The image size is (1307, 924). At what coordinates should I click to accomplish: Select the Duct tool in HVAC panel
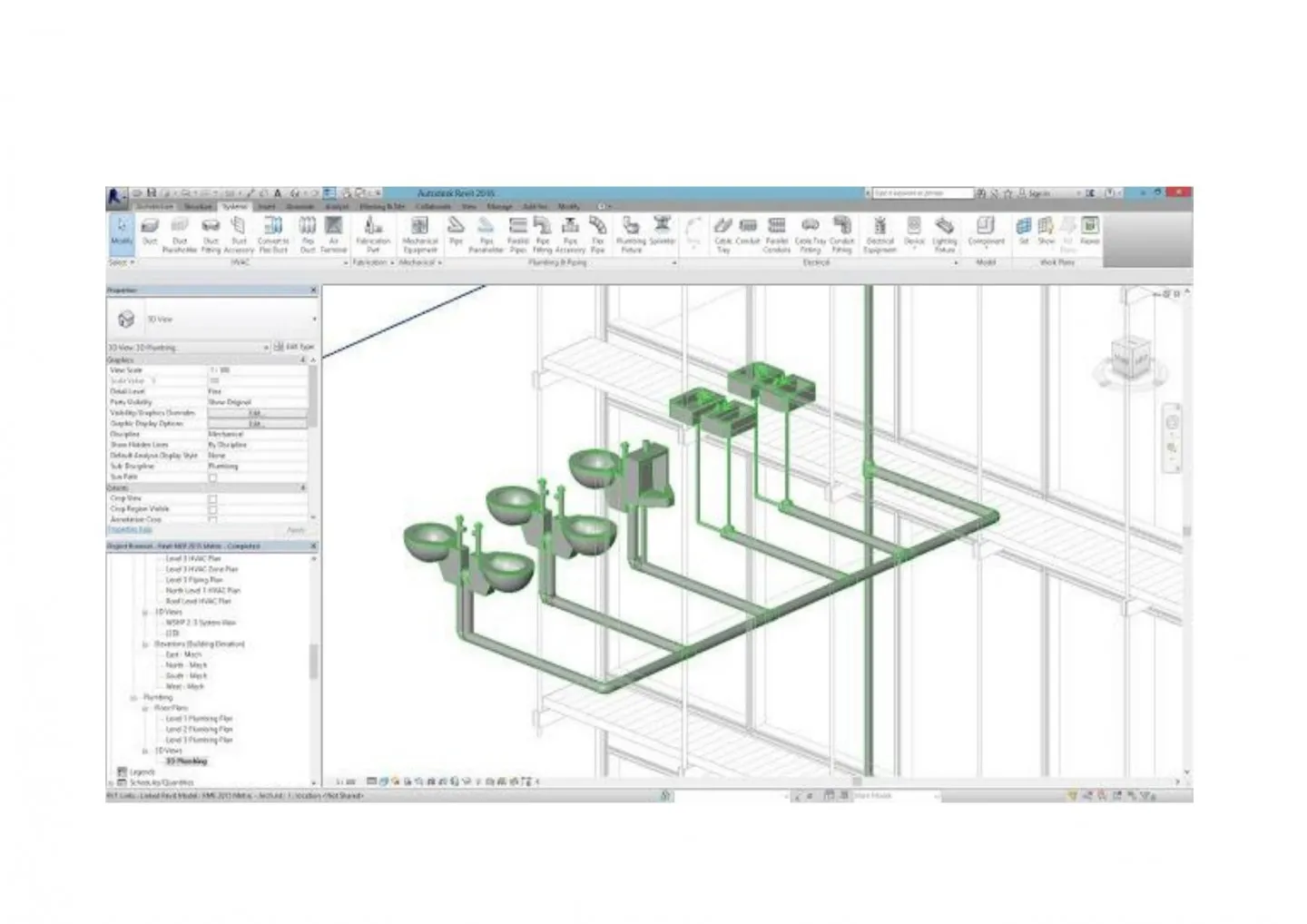[x=151, y=231]
